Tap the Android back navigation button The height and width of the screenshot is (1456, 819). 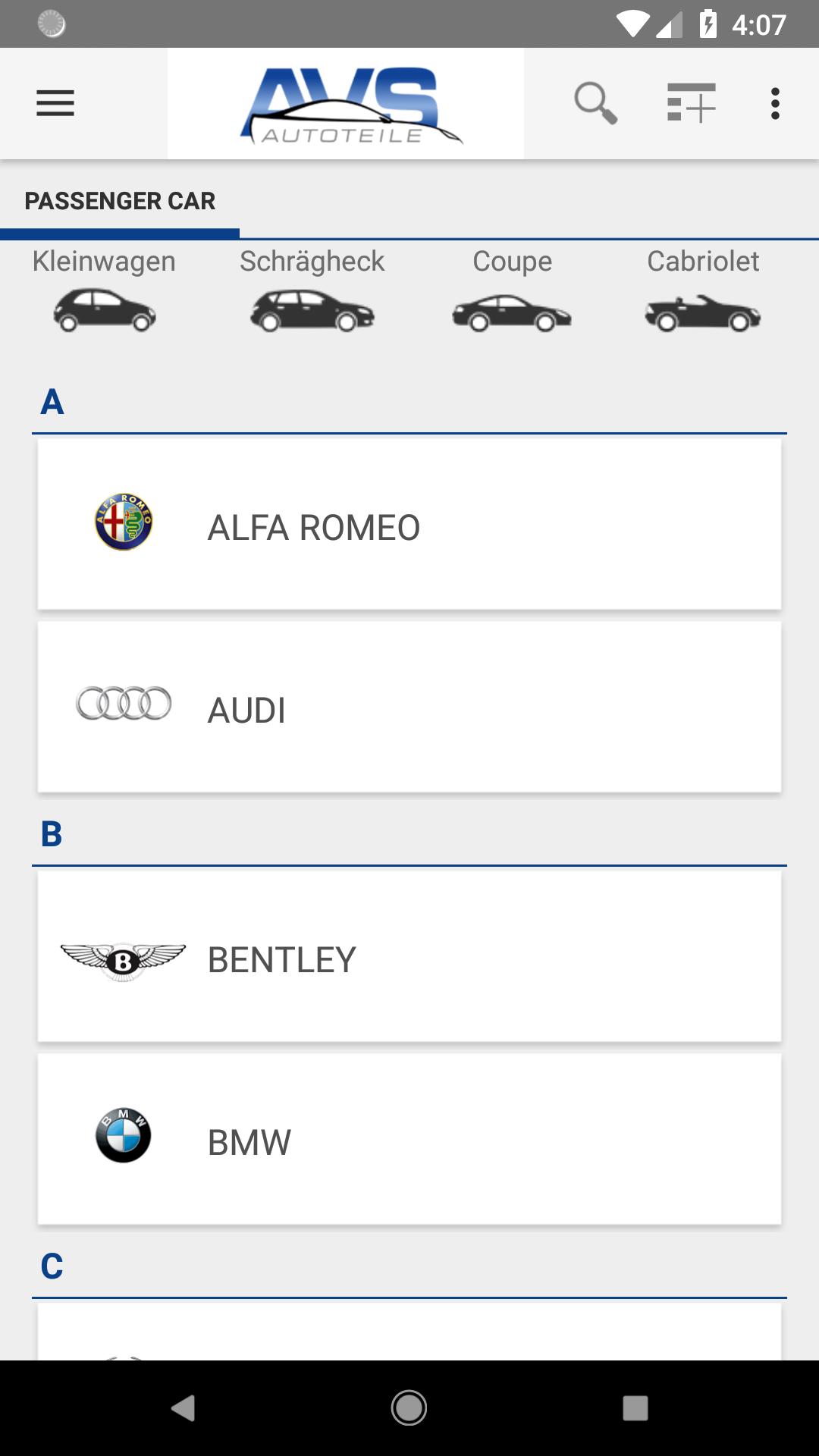pos(184,1408)
